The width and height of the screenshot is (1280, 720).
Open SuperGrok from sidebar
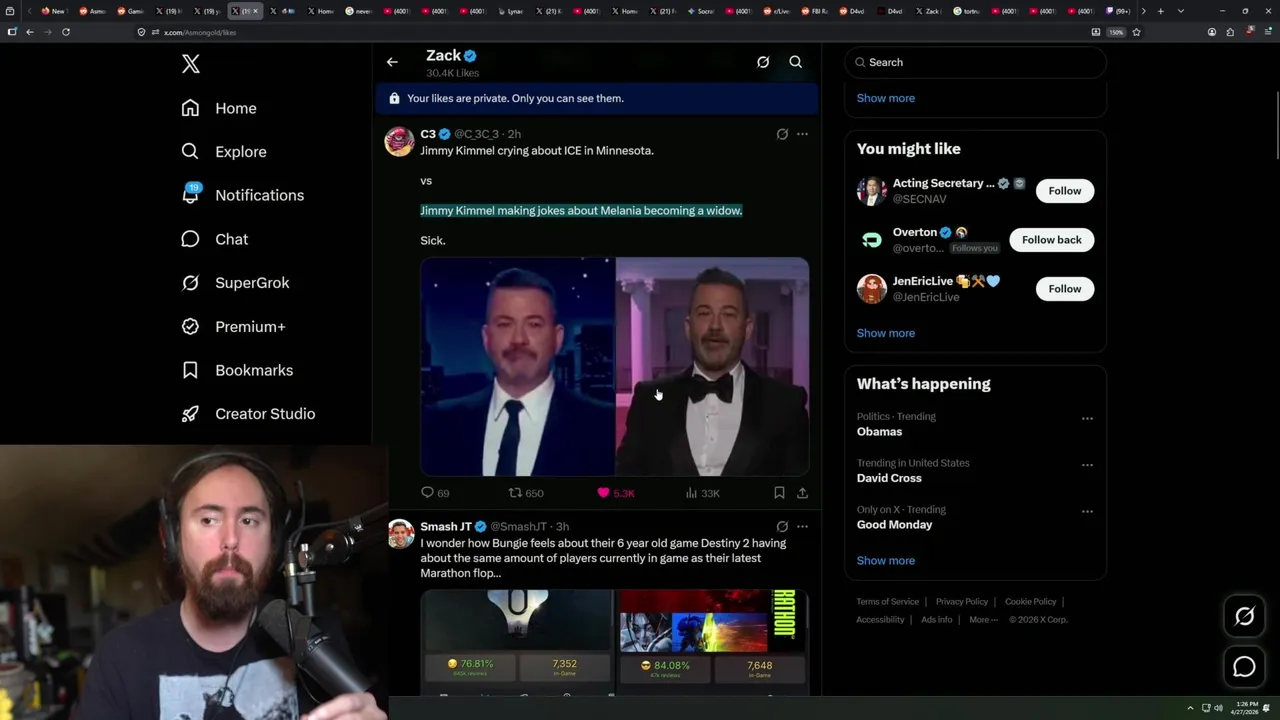(x=235, y=283)
